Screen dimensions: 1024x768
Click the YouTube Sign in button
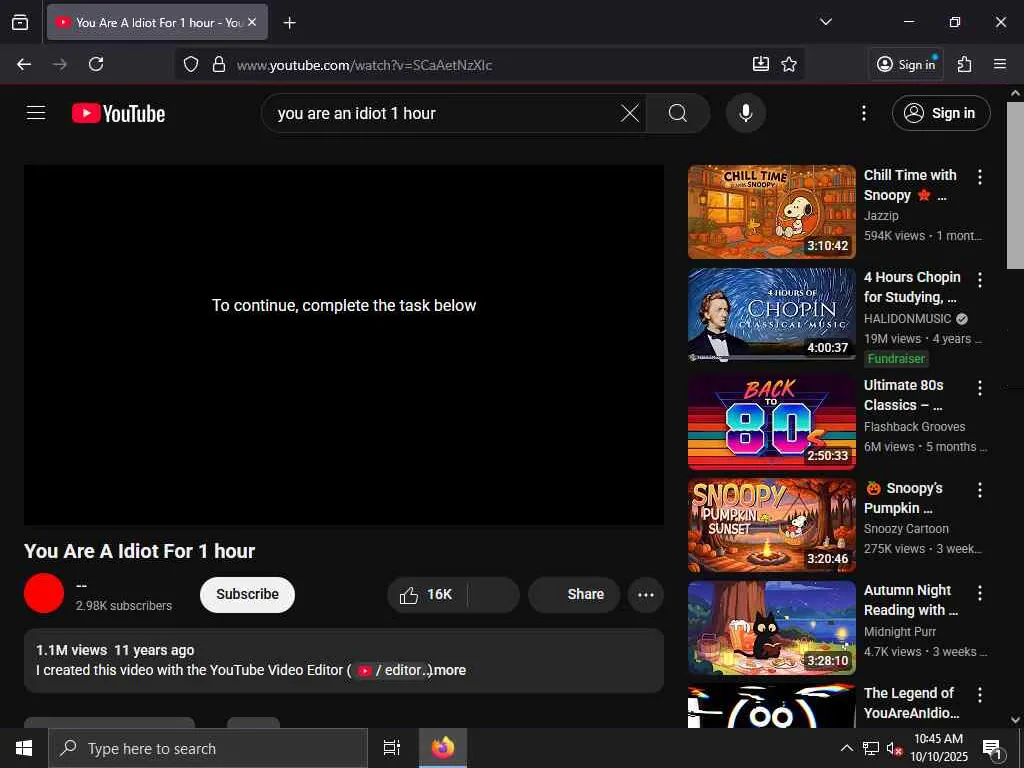tap(940, 114)
